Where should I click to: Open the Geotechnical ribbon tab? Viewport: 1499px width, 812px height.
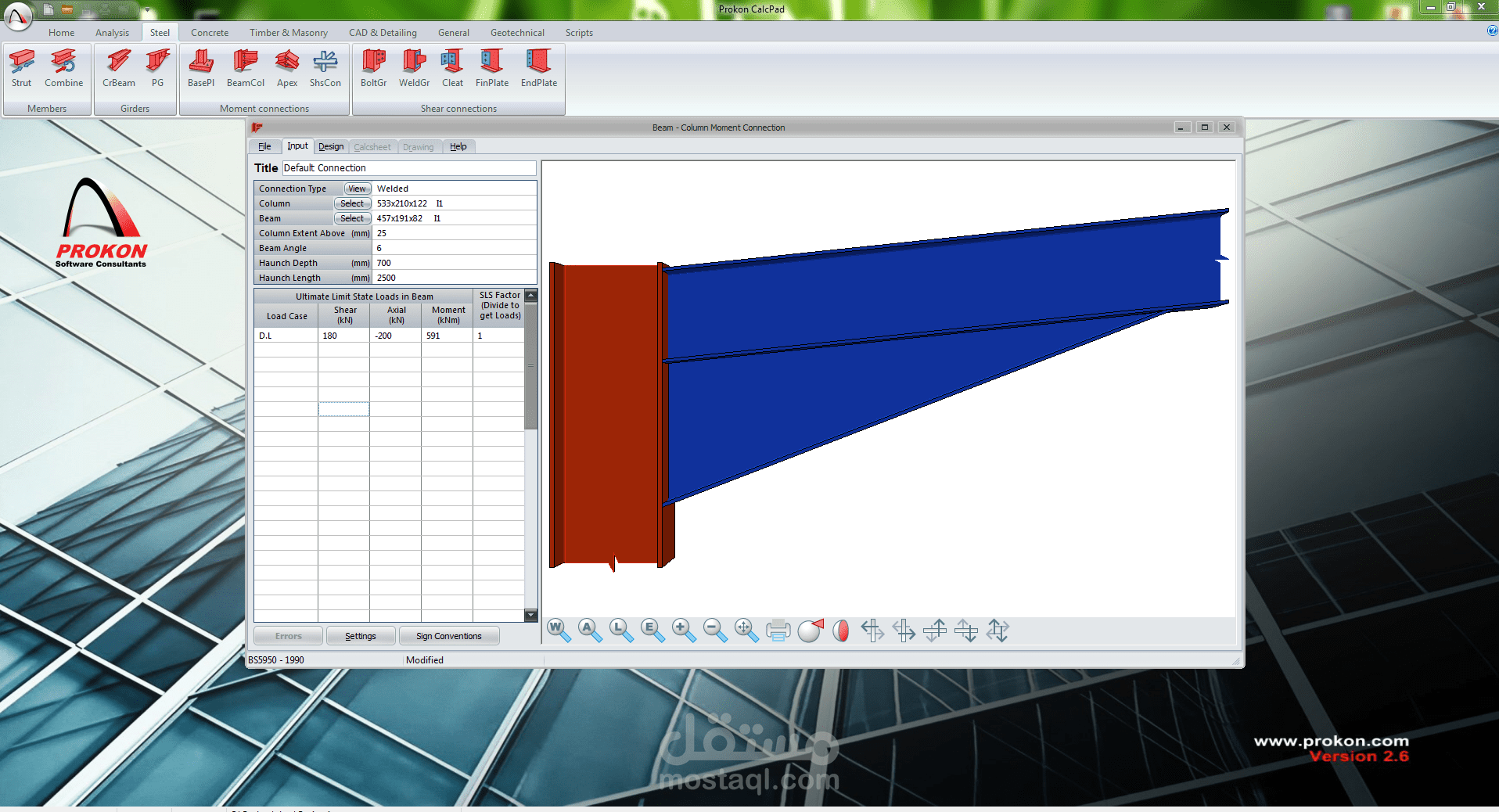pyautogui.click(x=516, y=32)
